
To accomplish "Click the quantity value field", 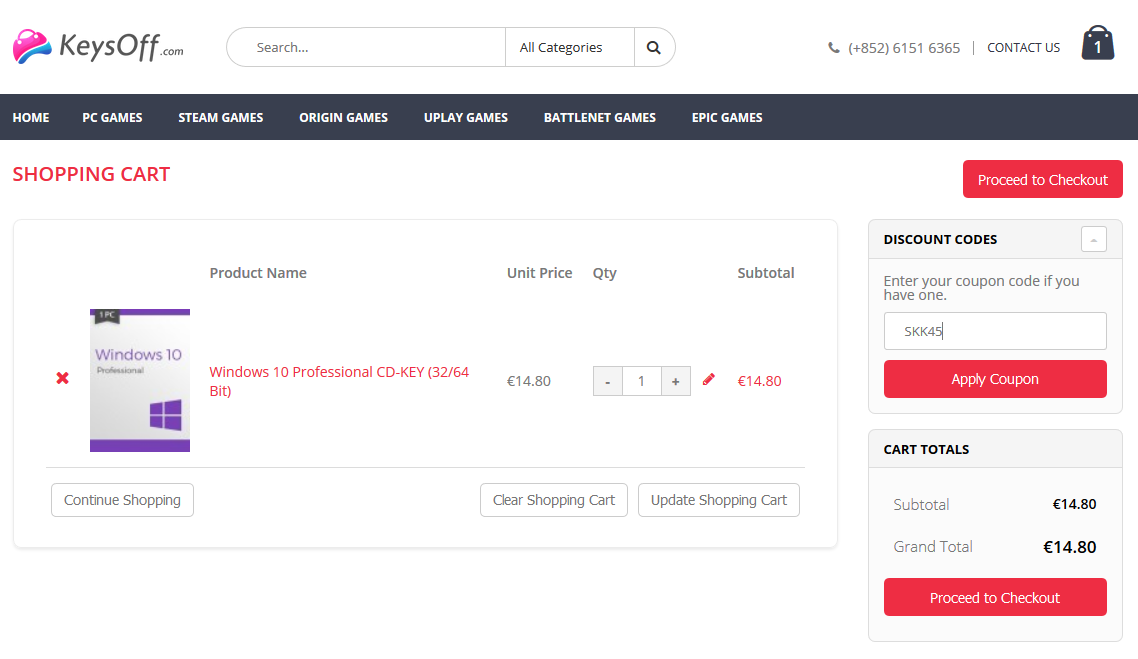I will (642, 381).
